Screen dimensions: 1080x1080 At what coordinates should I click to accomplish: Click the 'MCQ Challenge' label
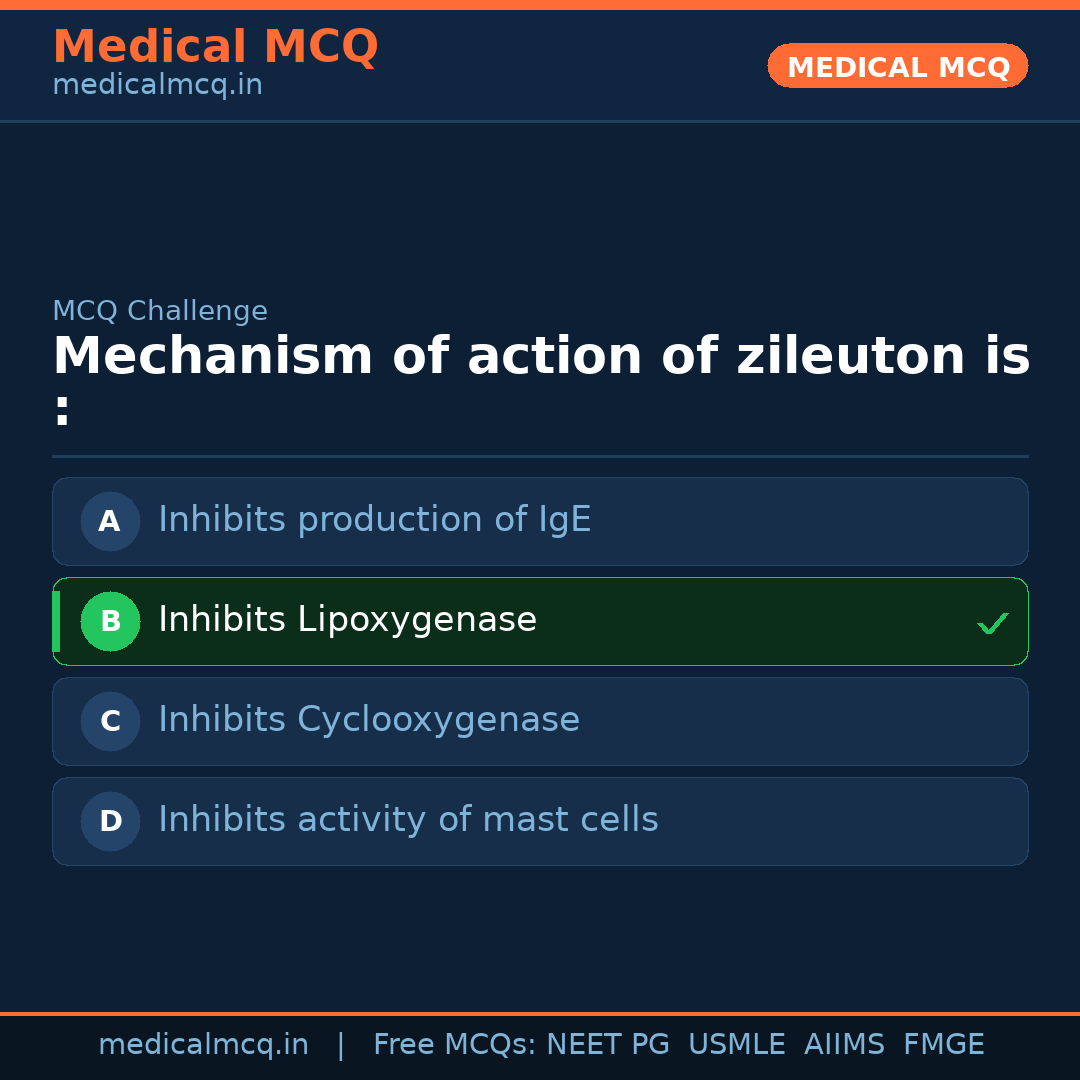click(x=160, y=311)
